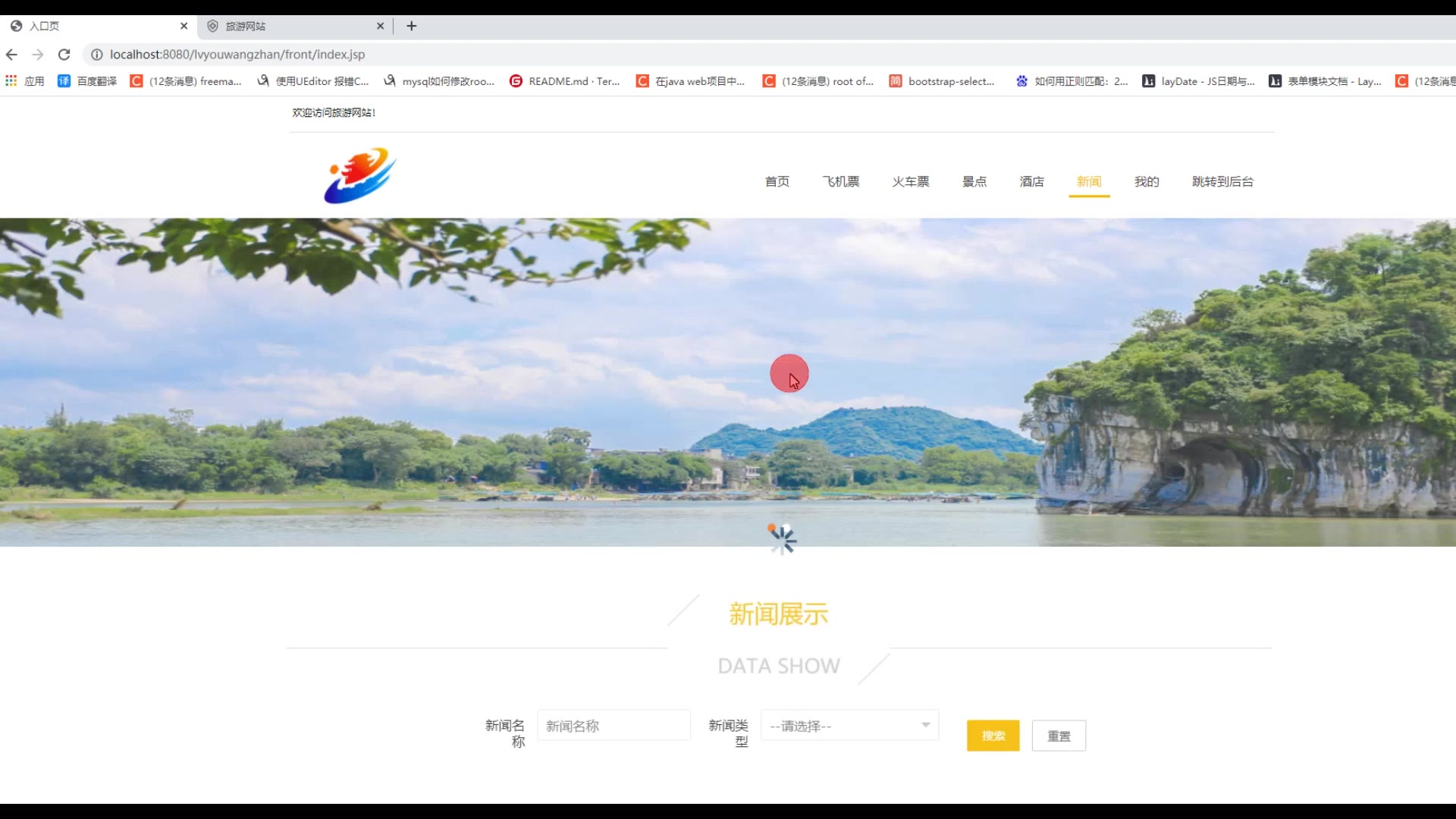
Task: Go to the 酒店 navigation item
Action: tap(1031, 182)
